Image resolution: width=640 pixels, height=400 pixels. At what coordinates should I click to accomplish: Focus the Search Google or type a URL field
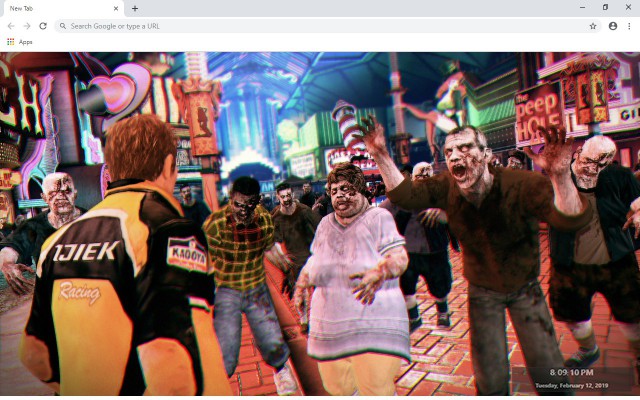(x=328, y=26)
